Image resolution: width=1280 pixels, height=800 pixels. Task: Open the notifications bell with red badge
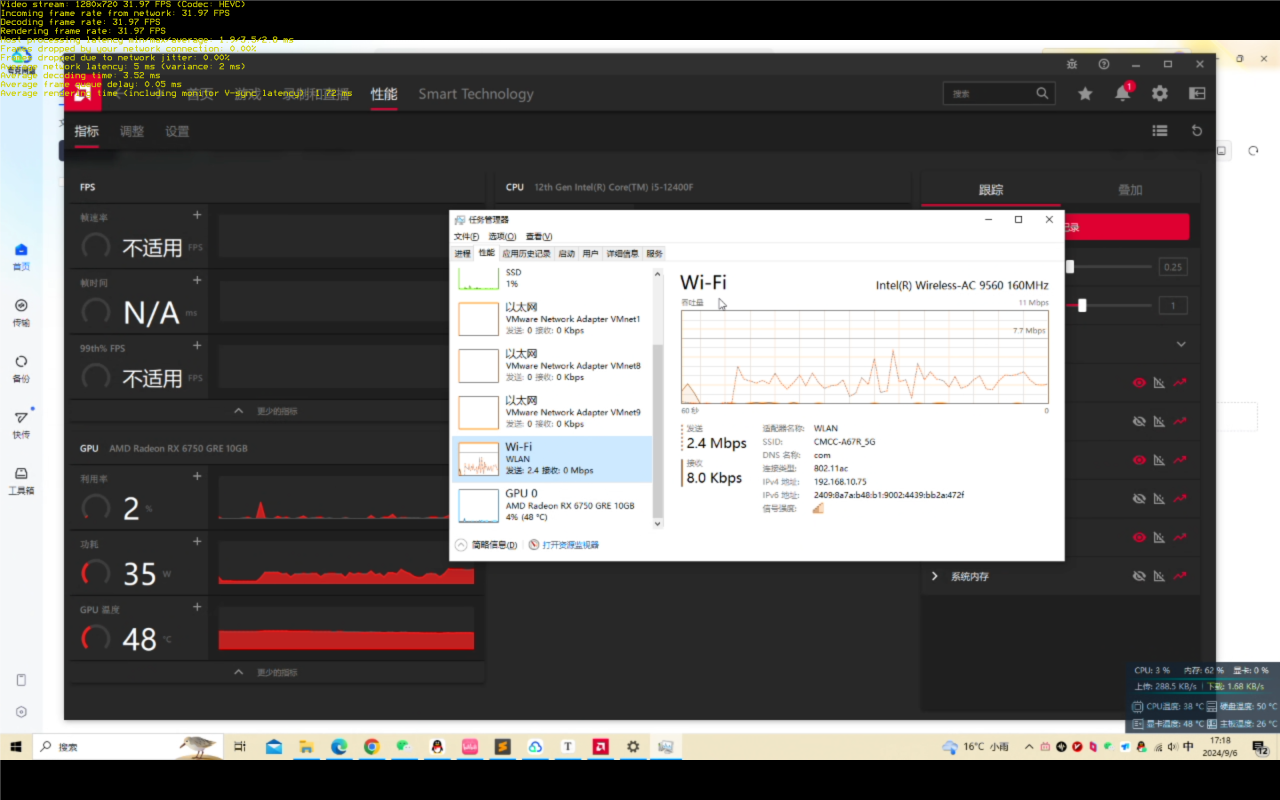pyautogui.click(x=1123, y=92)
